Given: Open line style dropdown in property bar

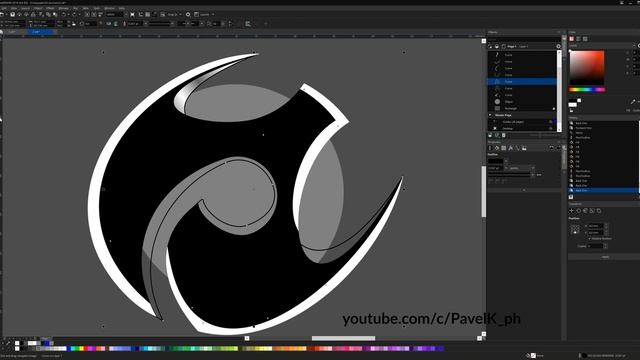Looking at the screenshot, I should 172,24.
